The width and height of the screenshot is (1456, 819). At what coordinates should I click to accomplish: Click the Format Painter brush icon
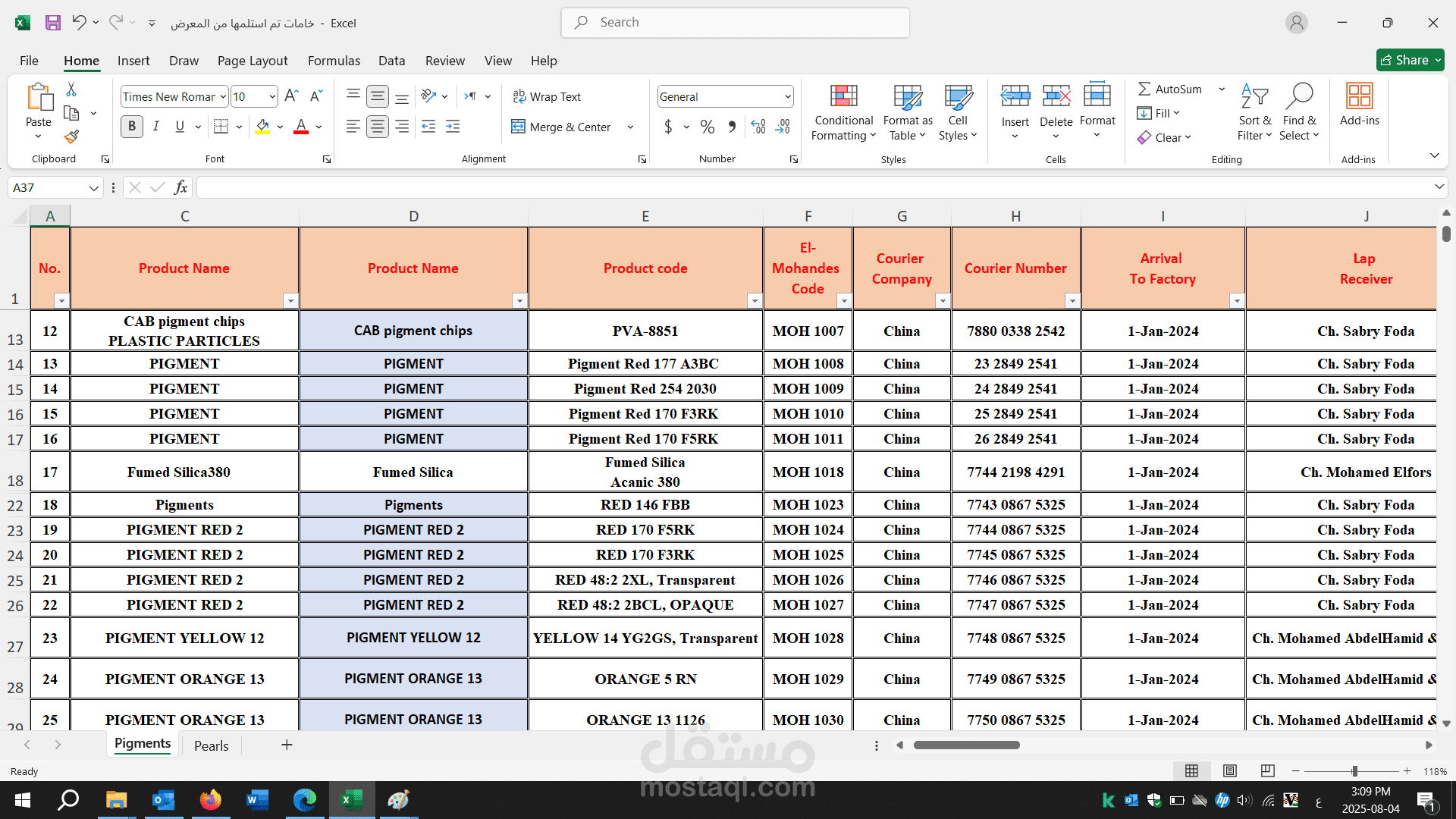tap(71, 136)
